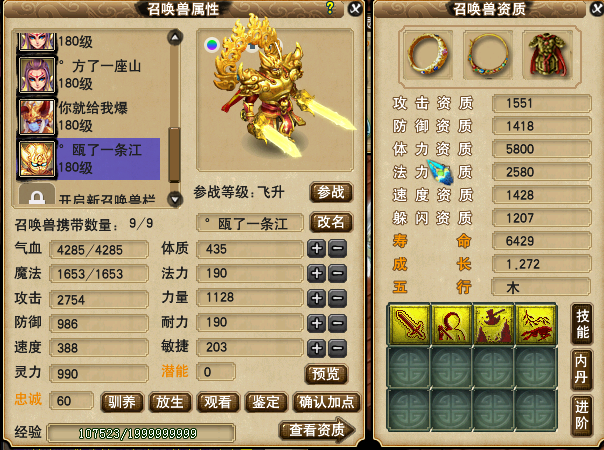Image resolution: width=604 pixels, height=450 pixels.
Task: Select the axe and mountains skill icon
Action: (x=493, y=324)
